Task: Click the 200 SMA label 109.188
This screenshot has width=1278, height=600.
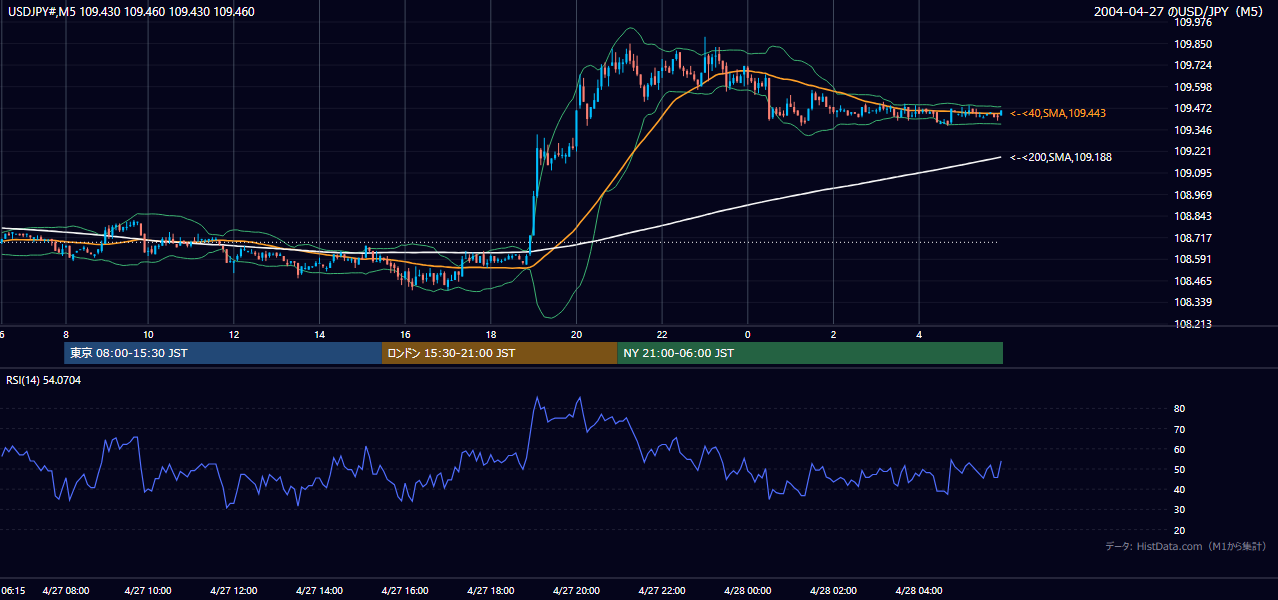Action: pyautogui.click(x=1061, y=157)
